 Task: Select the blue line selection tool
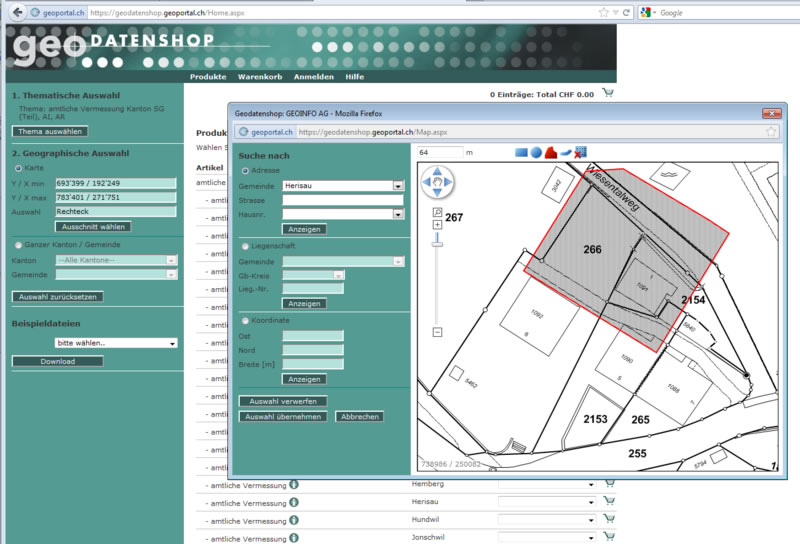click(565, 152)
